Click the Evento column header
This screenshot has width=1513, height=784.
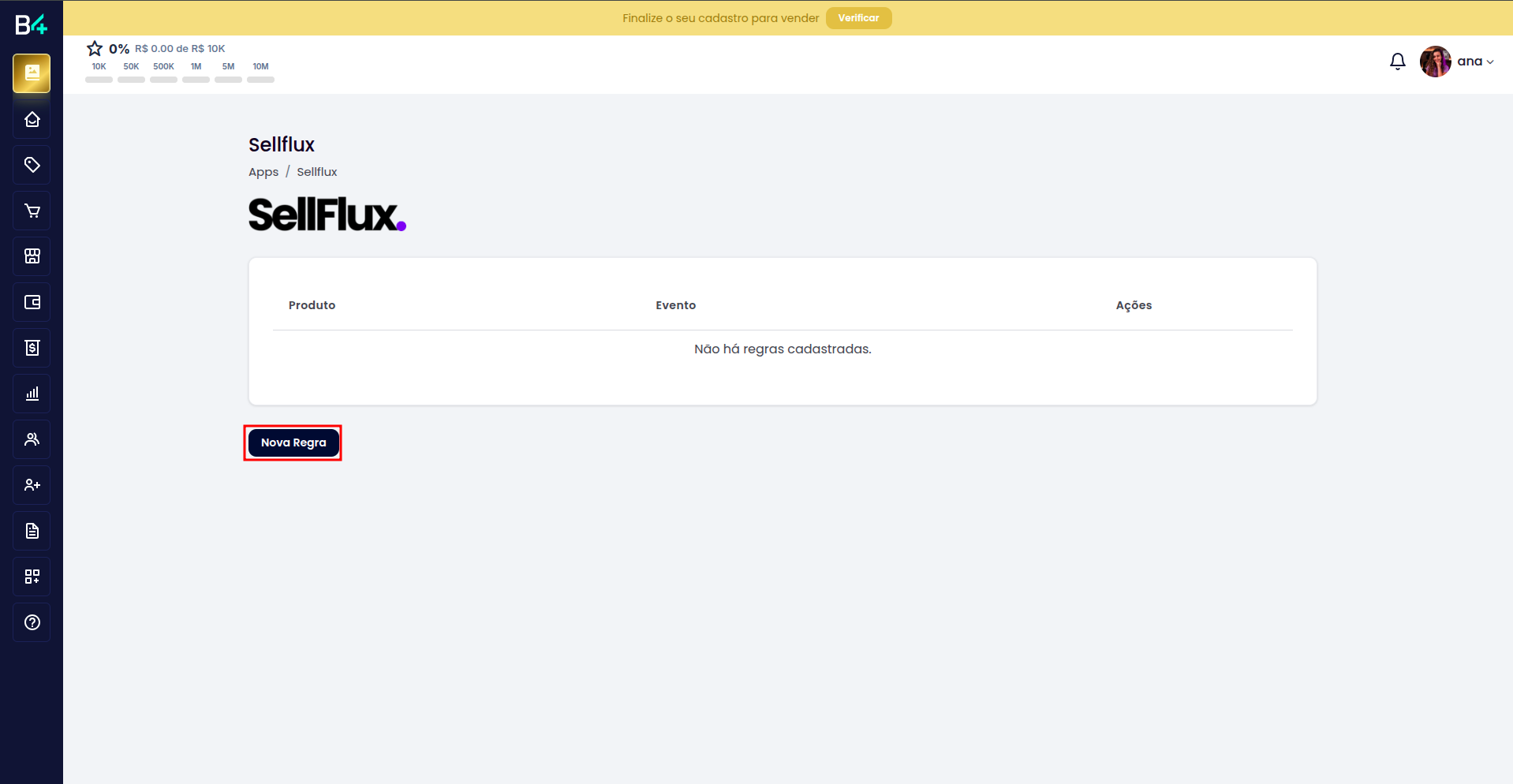click(x=676, y=305)
